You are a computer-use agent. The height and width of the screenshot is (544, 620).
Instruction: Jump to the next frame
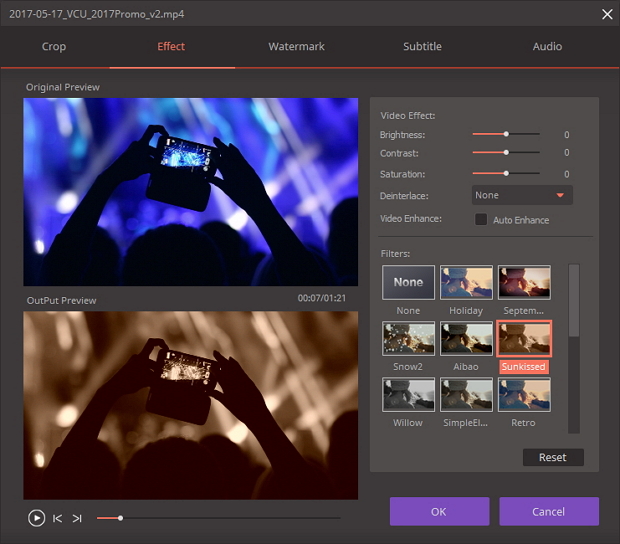tap(77, 518)
